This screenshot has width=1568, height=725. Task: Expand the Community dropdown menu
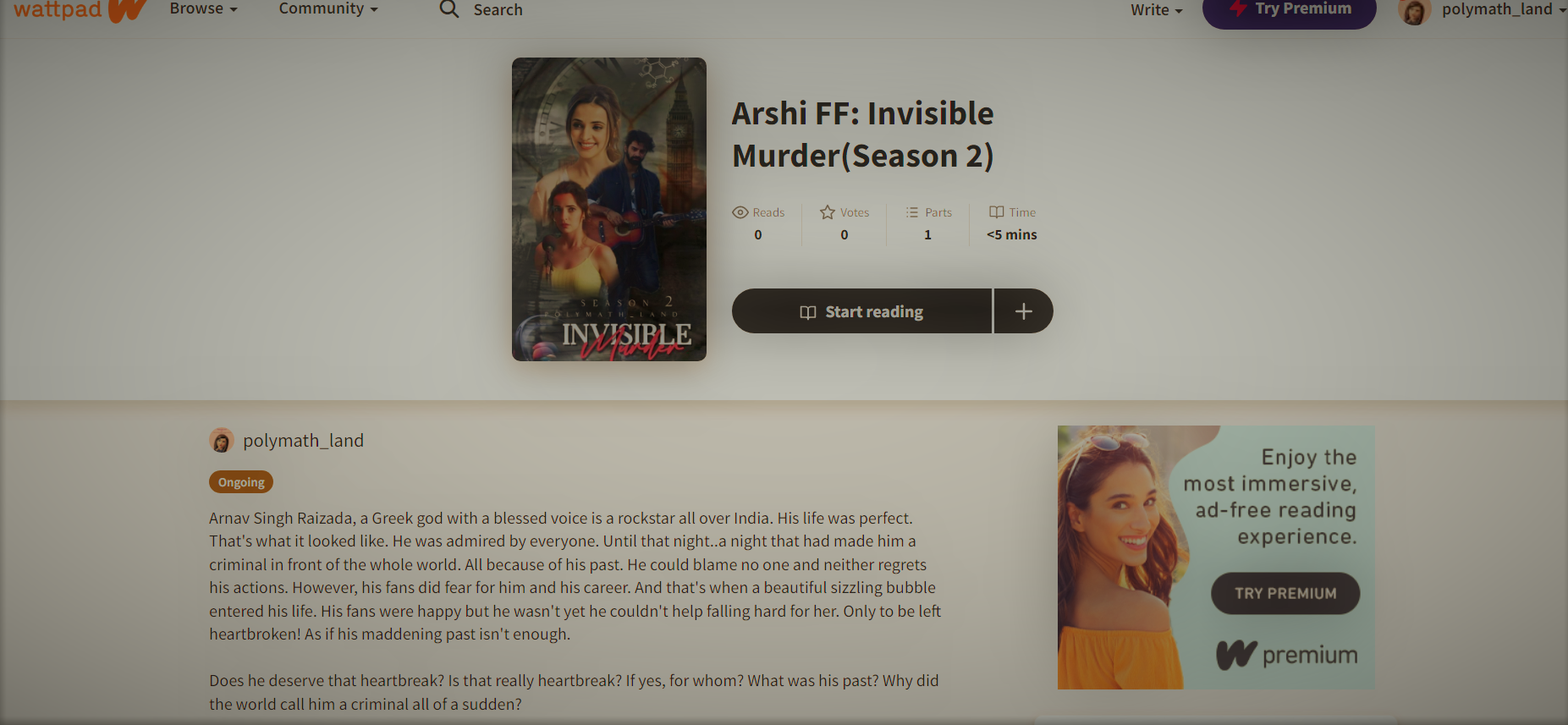(x=328, y=9)
